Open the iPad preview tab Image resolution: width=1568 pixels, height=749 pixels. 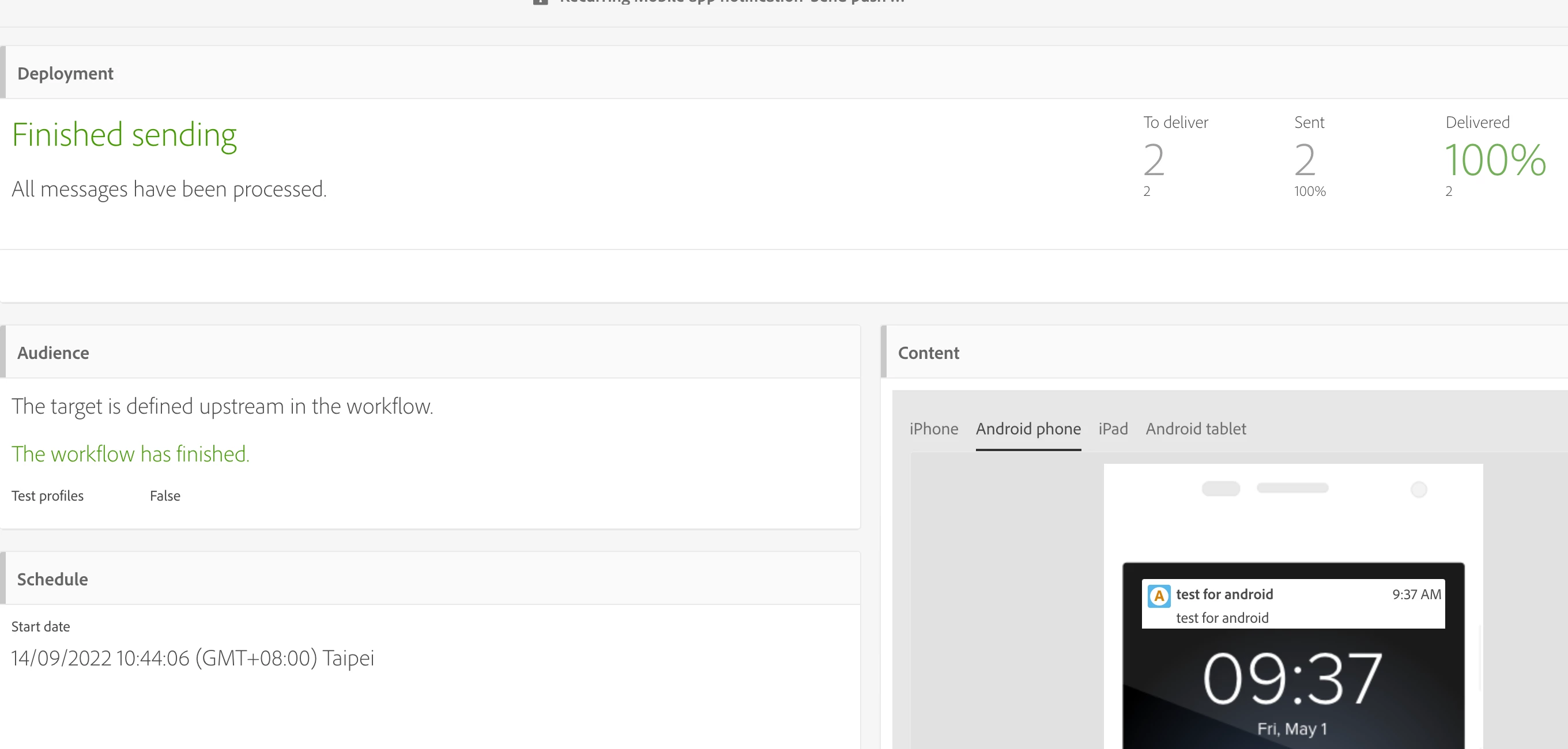click(x=1113, y=429)
